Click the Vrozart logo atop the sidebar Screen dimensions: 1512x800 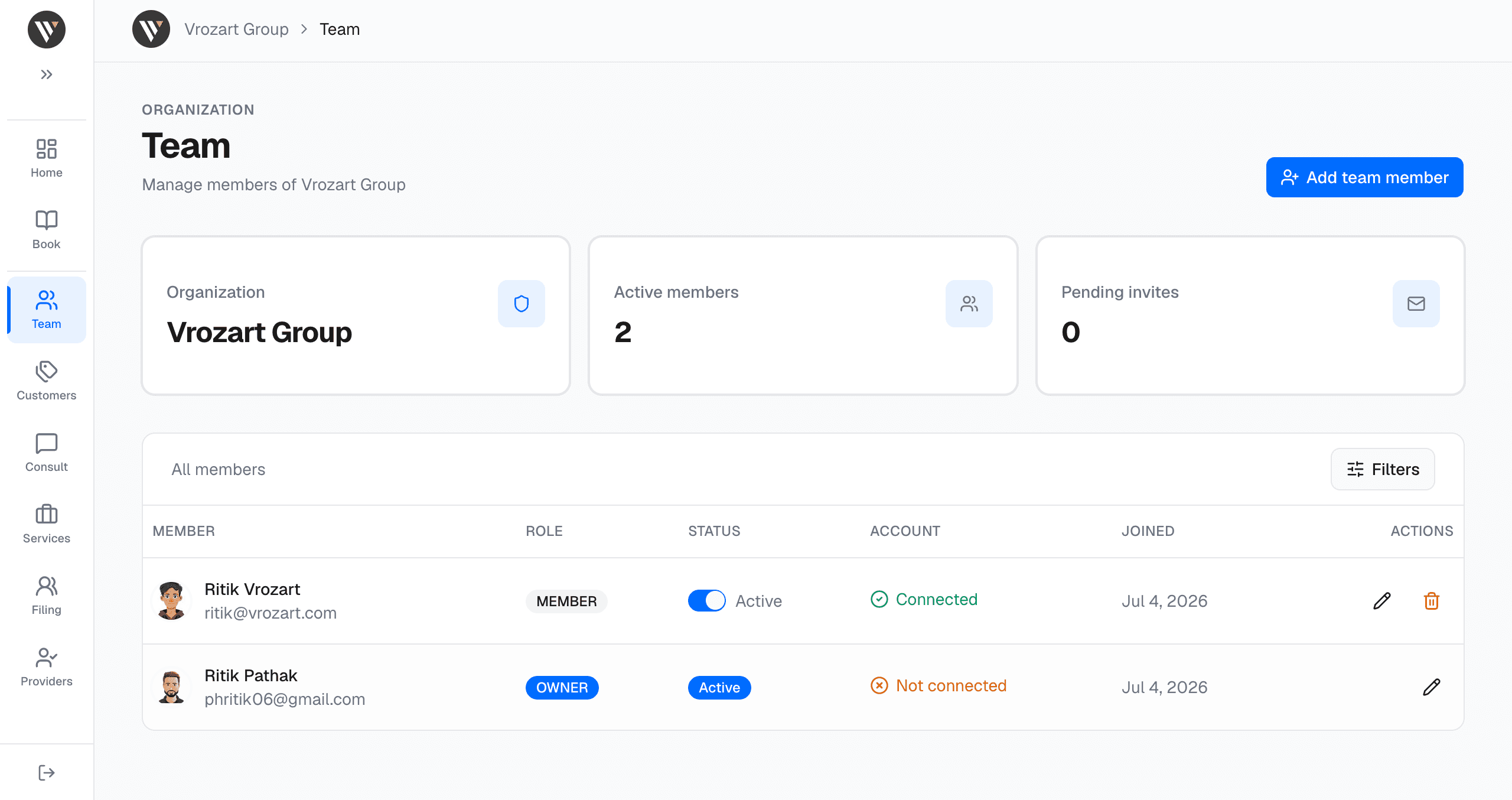pos(47,30)
